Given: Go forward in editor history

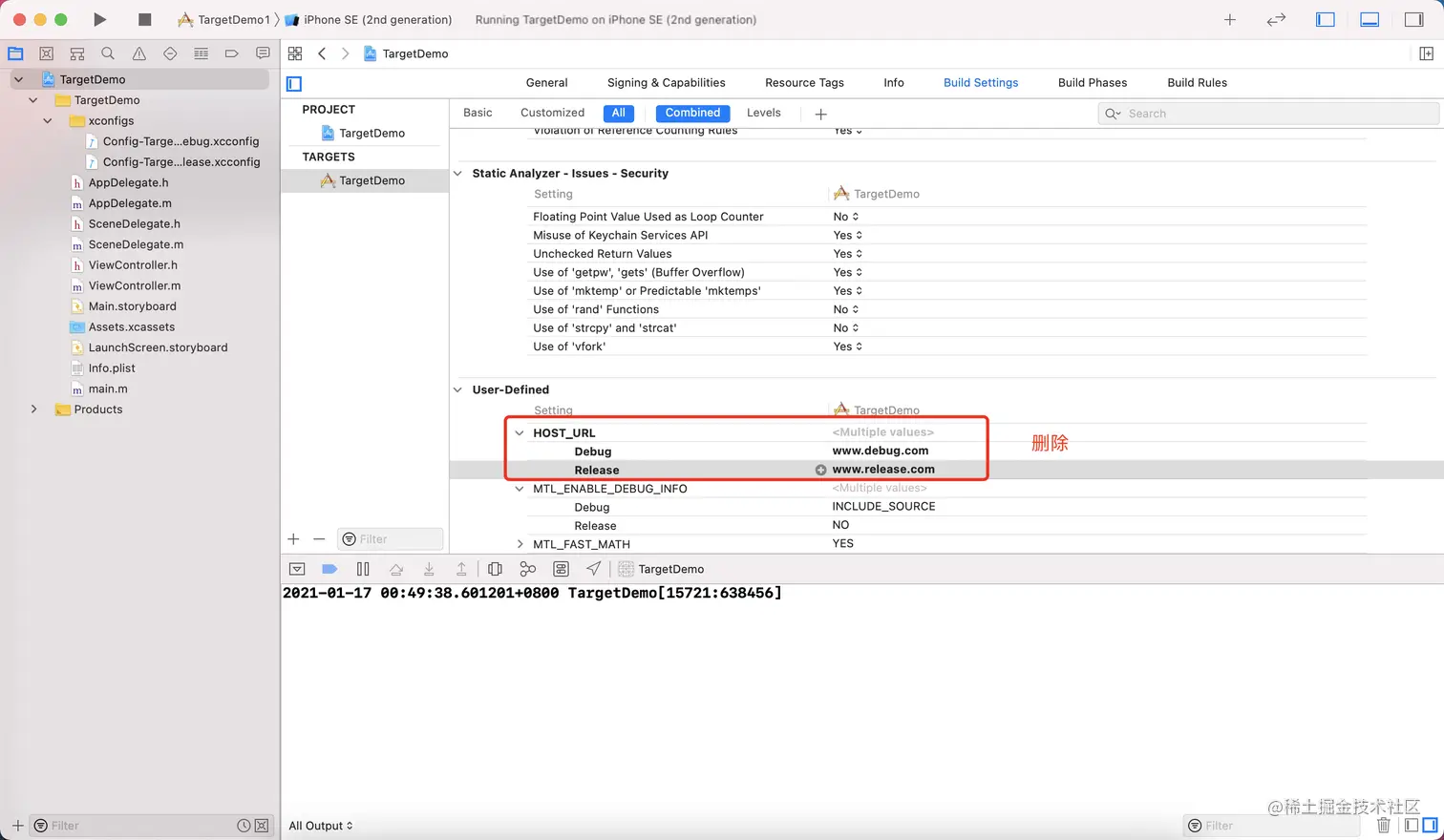Looking at the screenshot, I should pos(345,53).
